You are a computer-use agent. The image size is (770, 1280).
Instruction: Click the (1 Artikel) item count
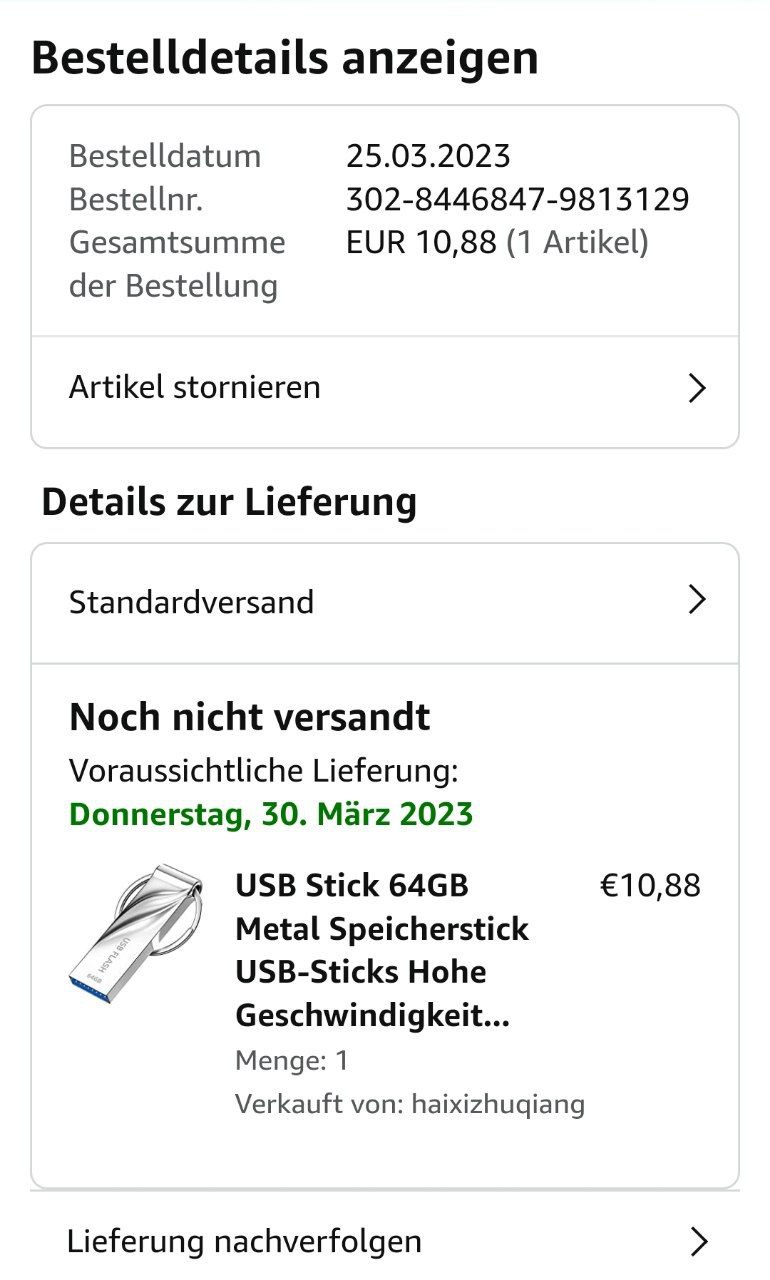577,243
